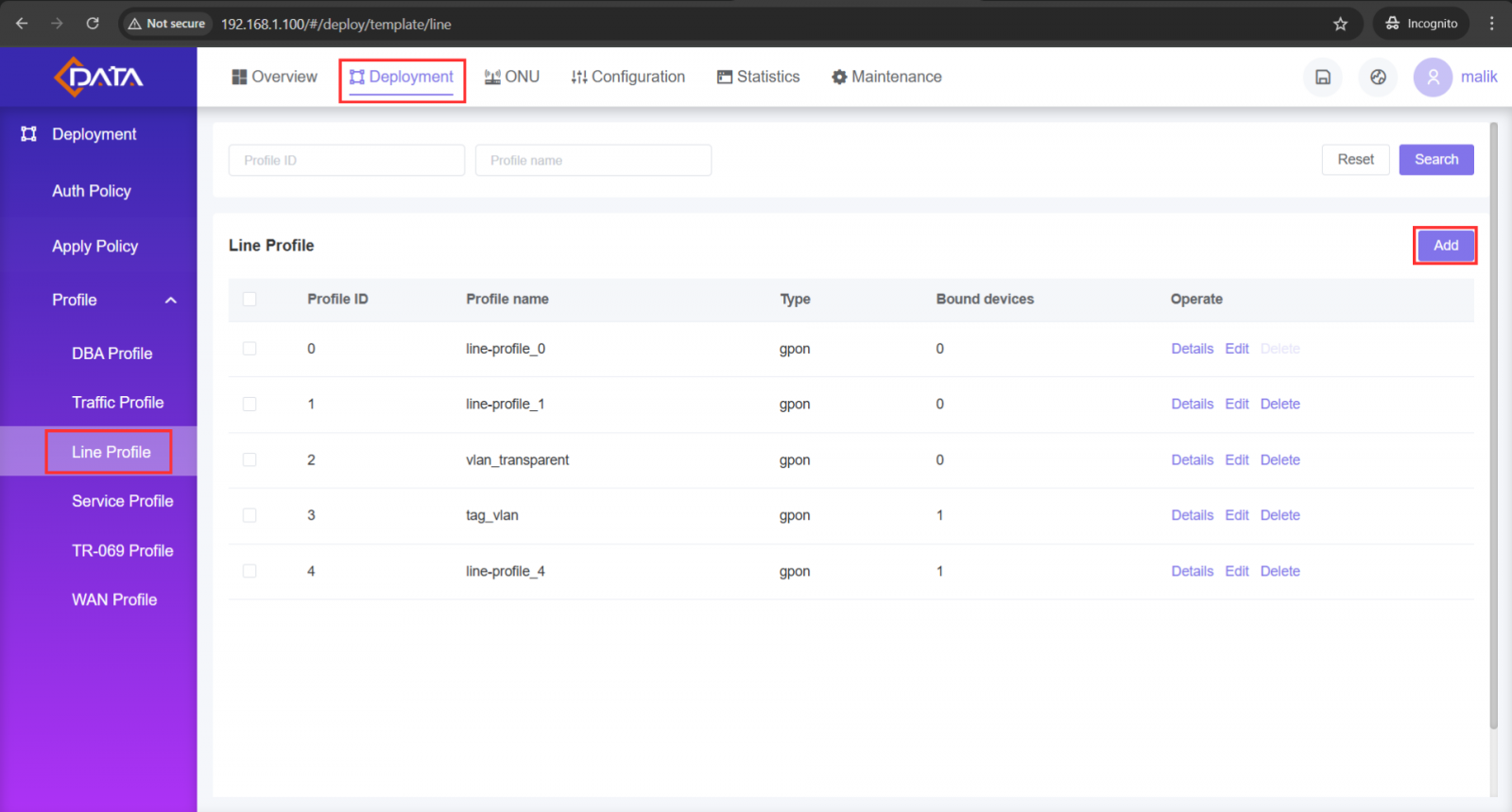Click the Add line profile button
The height and width of the screenshot is (812, 1512).
pyautogui.click(x=1445, y=246)
